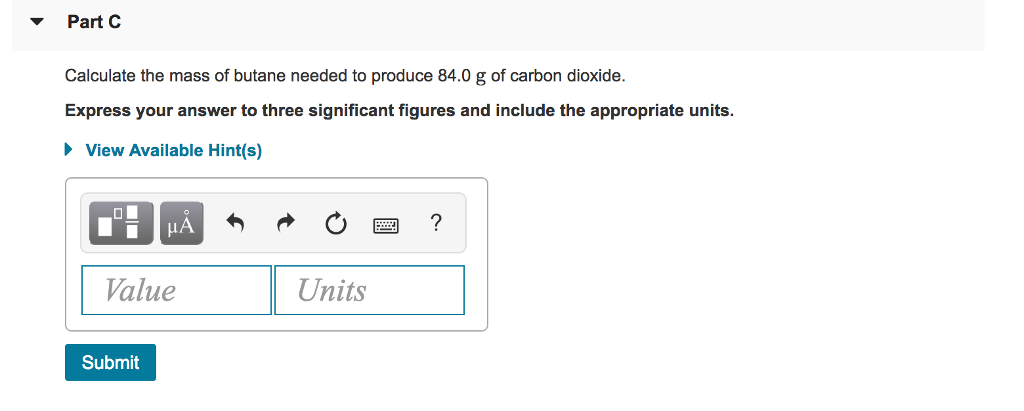The width and height of the screenshot is (1024, 411).
Task: Open the μÅ symbols palette
Action: coord(182,223)
